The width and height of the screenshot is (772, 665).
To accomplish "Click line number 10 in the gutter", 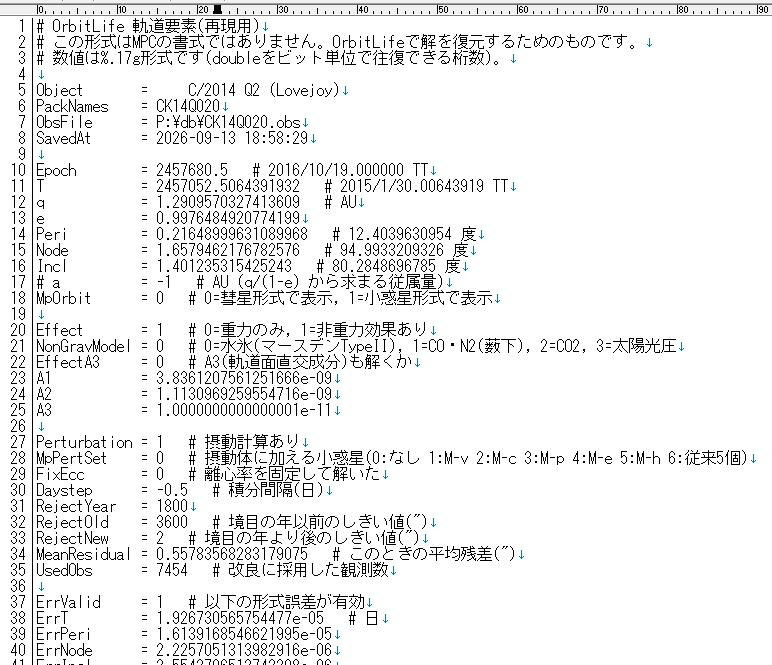I will coord(18,170).
